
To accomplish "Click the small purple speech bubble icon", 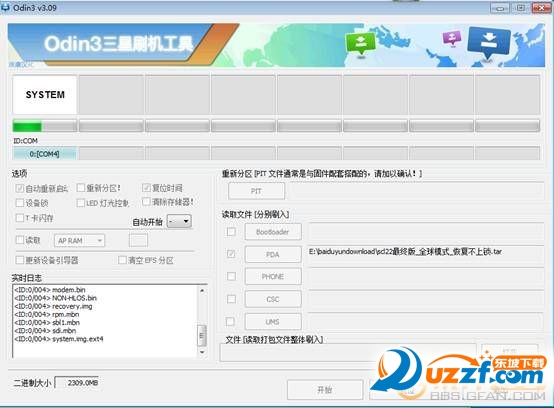I will [452, 38].
